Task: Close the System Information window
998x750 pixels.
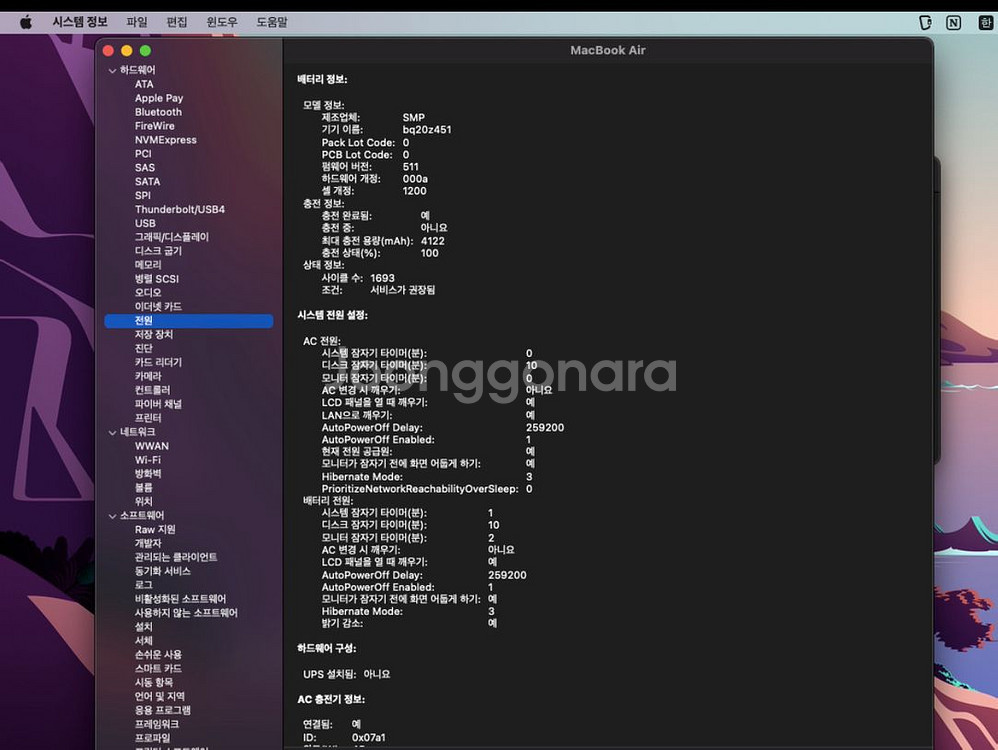Action: click(108, 51)
